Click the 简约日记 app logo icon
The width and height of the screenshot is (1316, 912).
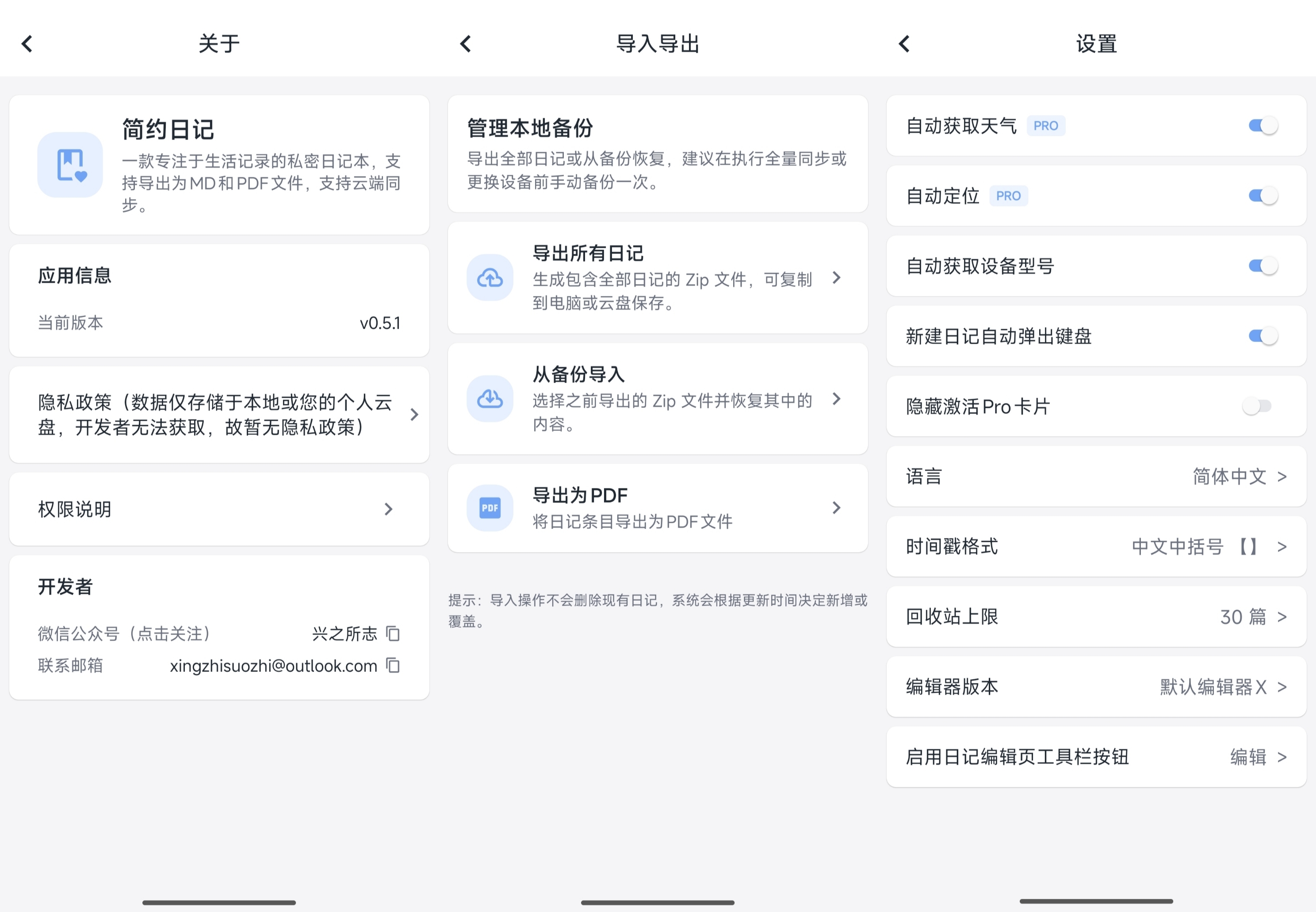point(70,165)
